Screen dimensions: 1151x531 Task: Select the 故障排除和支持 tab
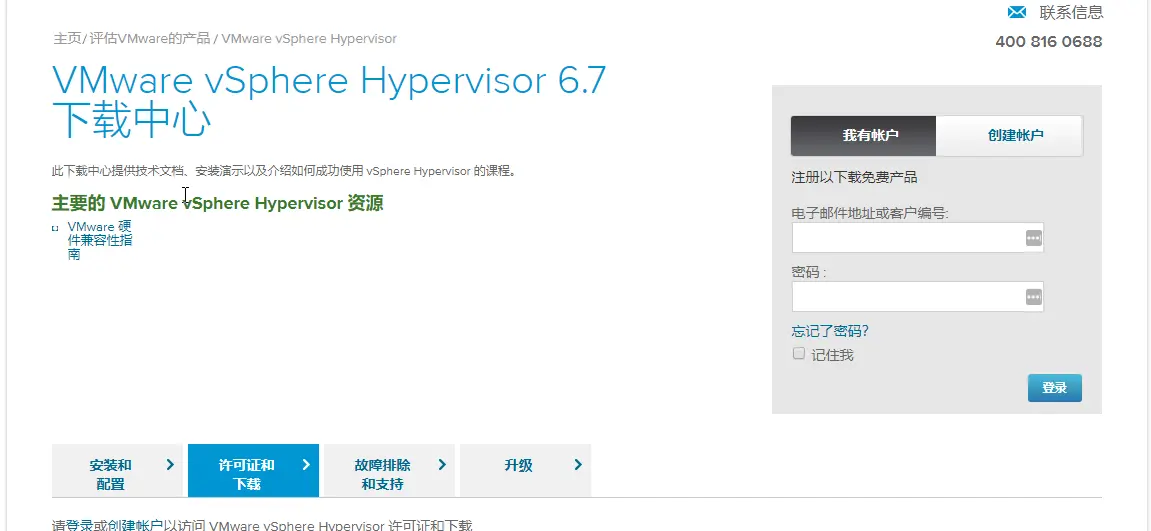(389, 471)
